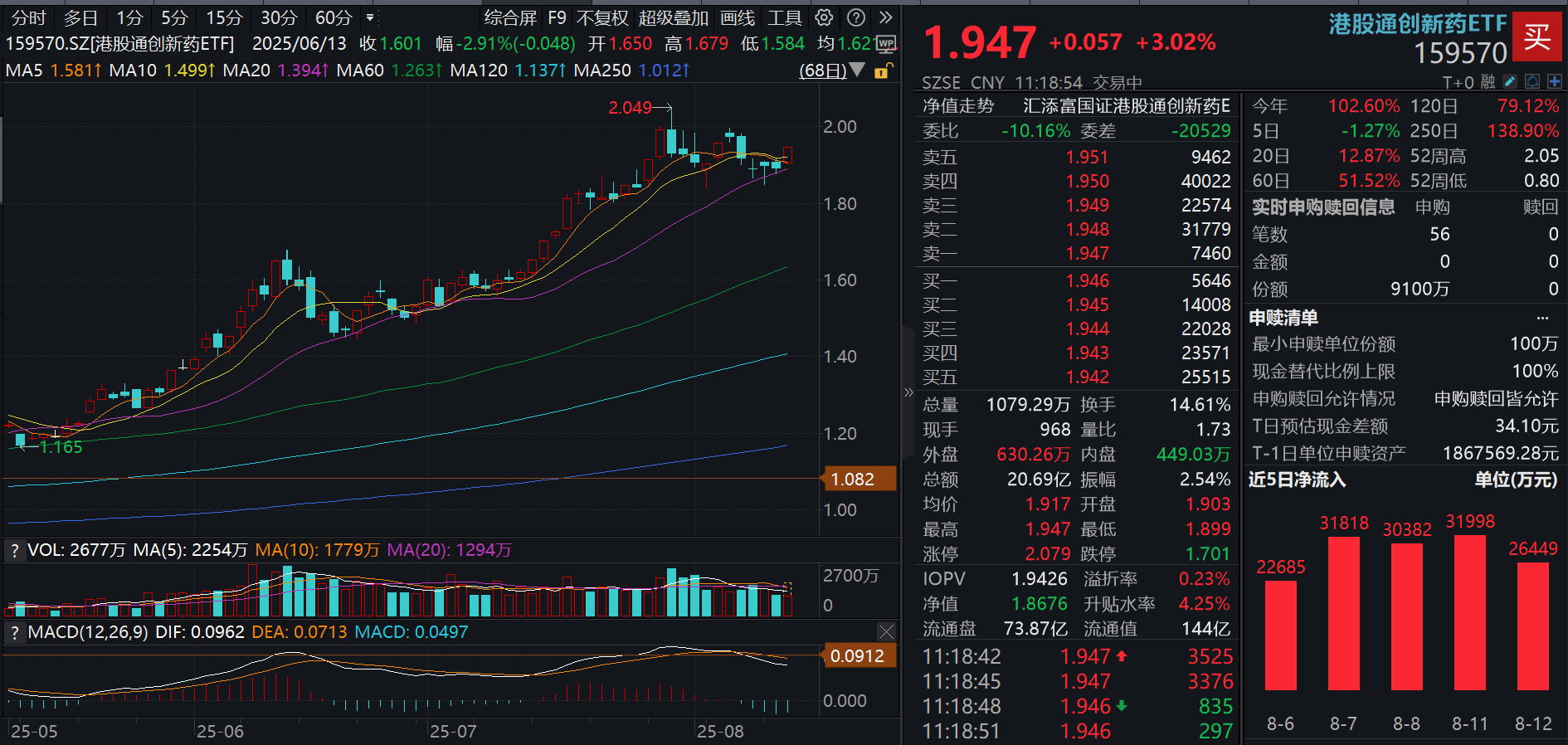This screenshot has height=745, width=1568.
Task: Expand toolbar with double chevron arrow
Action: (x=886, y=17)
